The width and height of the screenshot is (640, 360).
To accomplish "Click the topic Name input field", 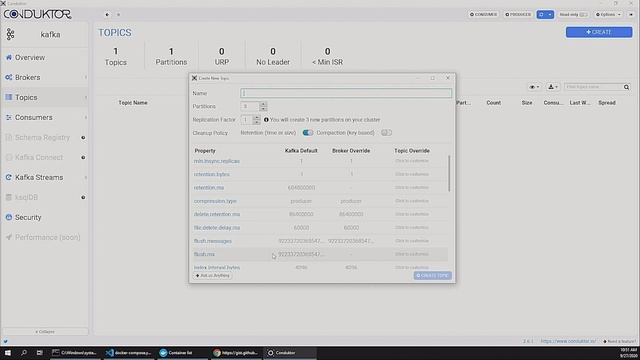I will pos(346,93).
